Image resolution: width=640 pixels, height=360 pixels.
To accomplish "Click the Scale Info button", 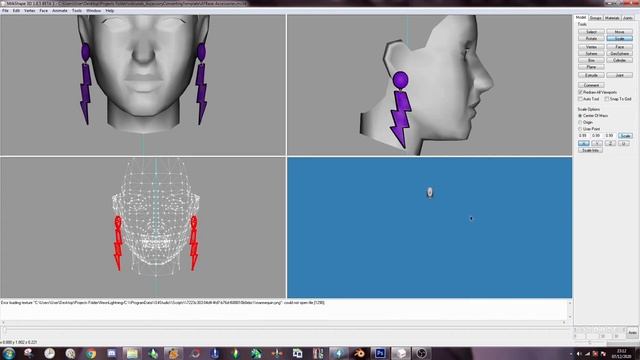I will coord(590,150).
